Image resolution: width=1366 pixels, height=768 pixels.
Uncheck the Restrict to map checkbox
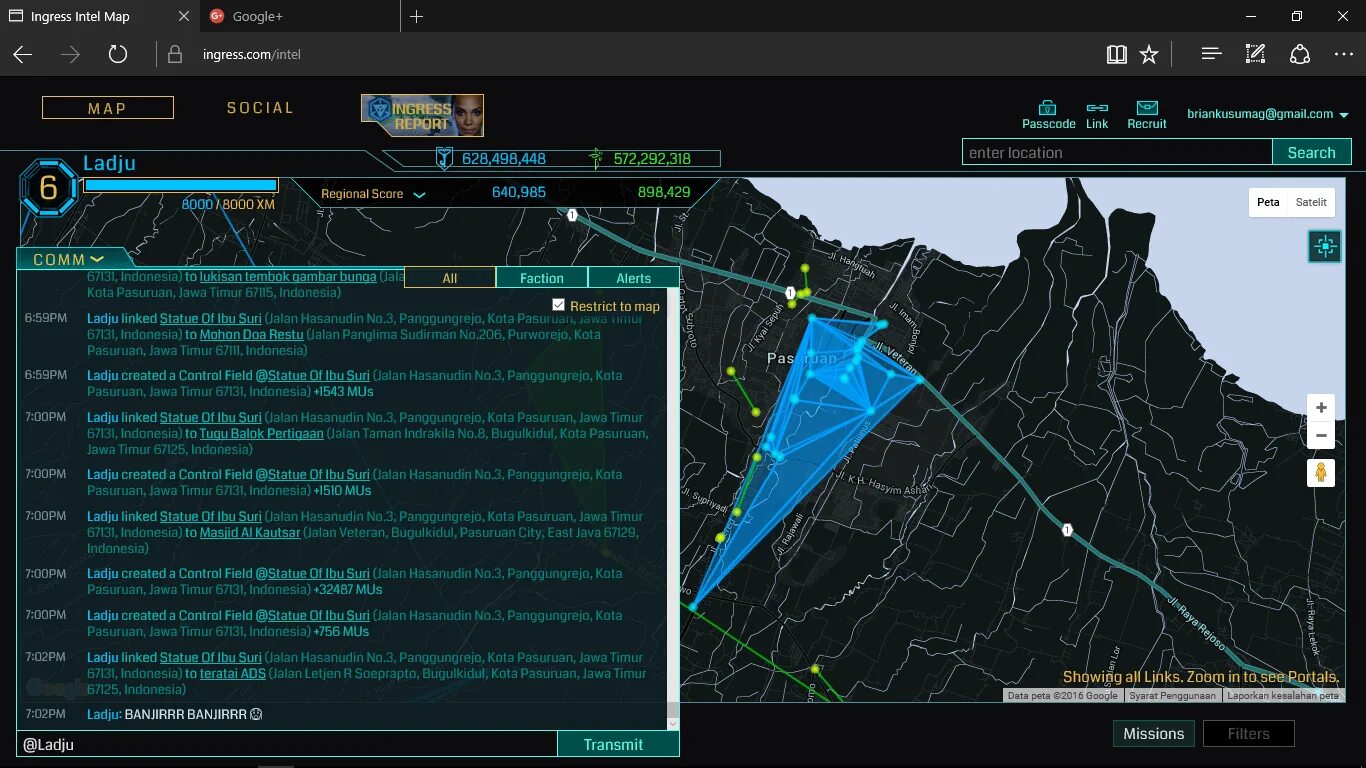coord(559,305)
